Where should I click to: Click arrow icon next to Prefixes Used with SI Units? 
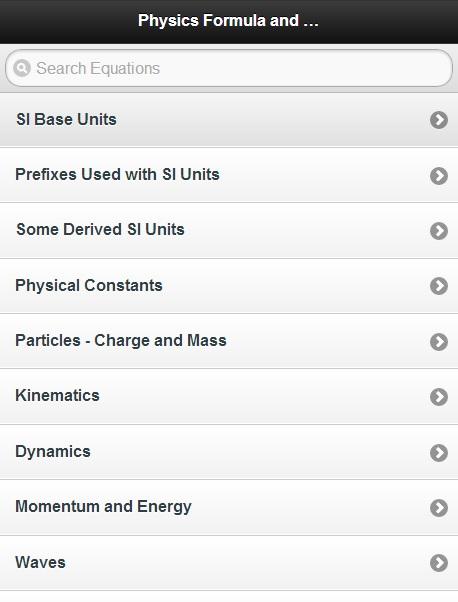coord(439,175)
